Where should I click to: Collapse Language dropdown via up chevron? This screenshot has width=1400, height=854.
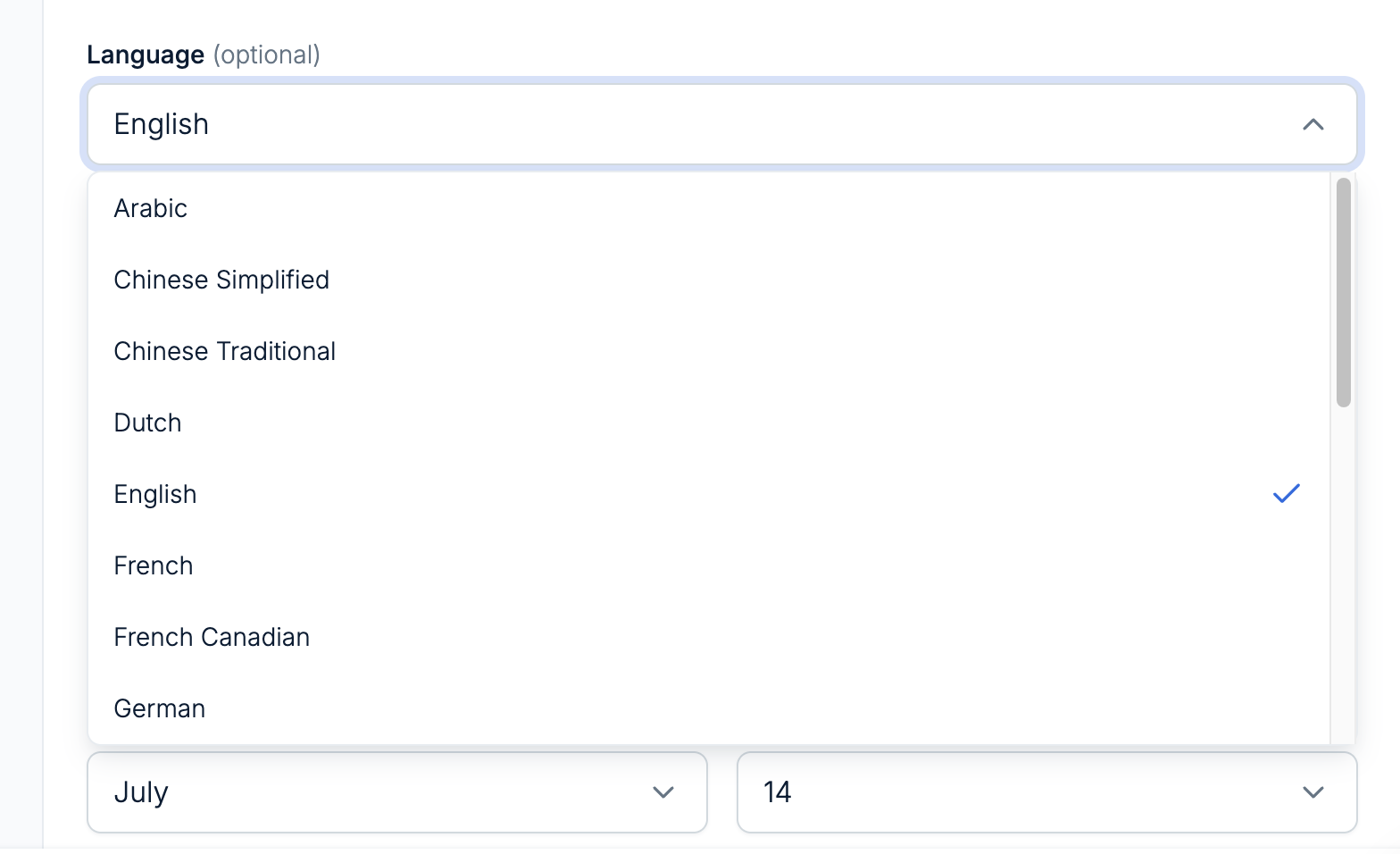[1312, 124]
